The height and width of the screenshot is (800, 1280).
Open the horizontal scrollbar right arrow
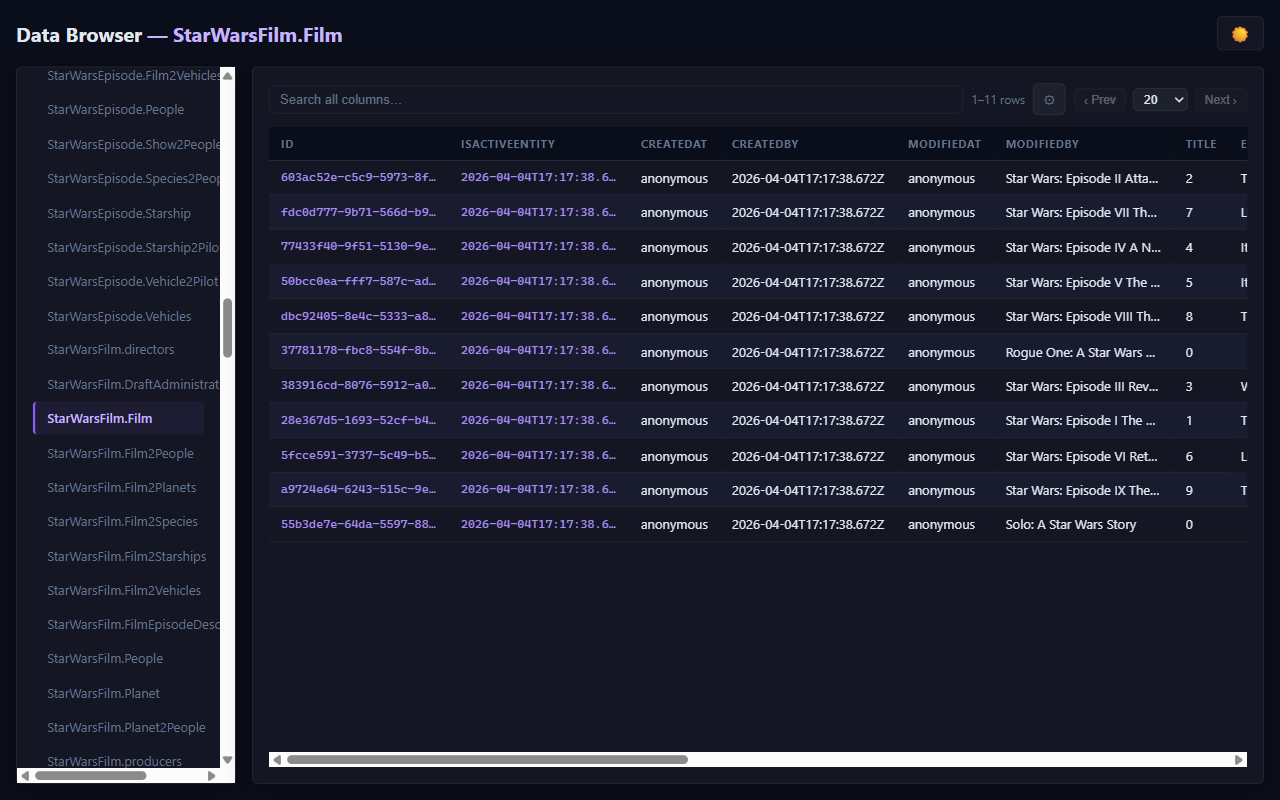tap(1238, 759)
